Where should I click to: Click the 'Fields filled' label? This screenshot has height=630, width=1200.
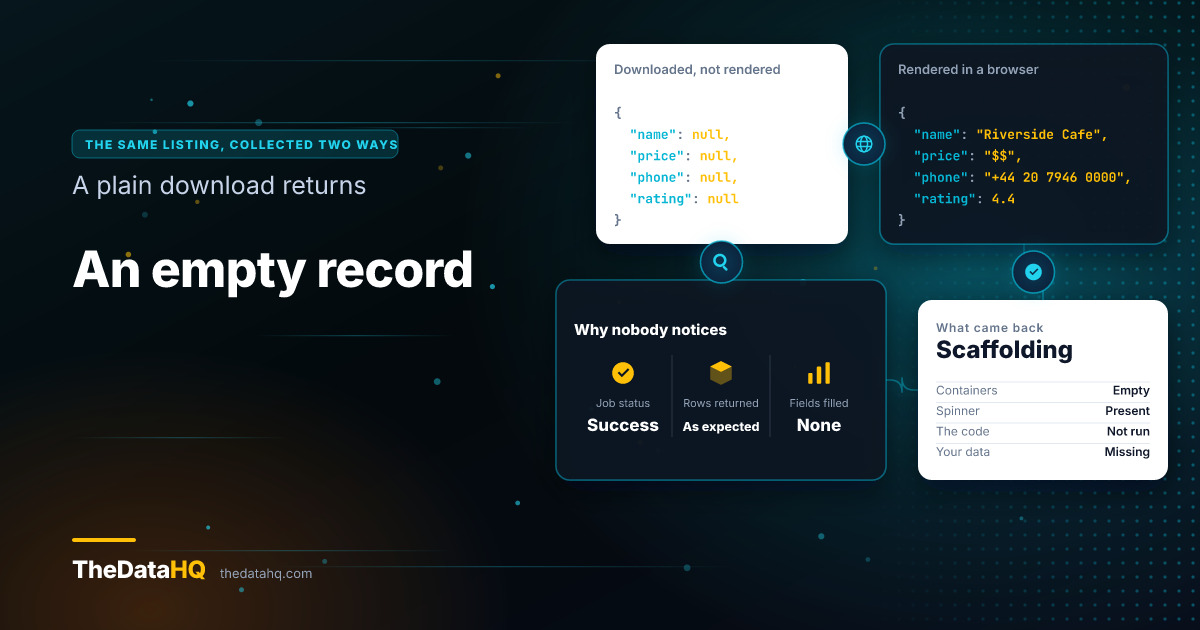point(819,404)
